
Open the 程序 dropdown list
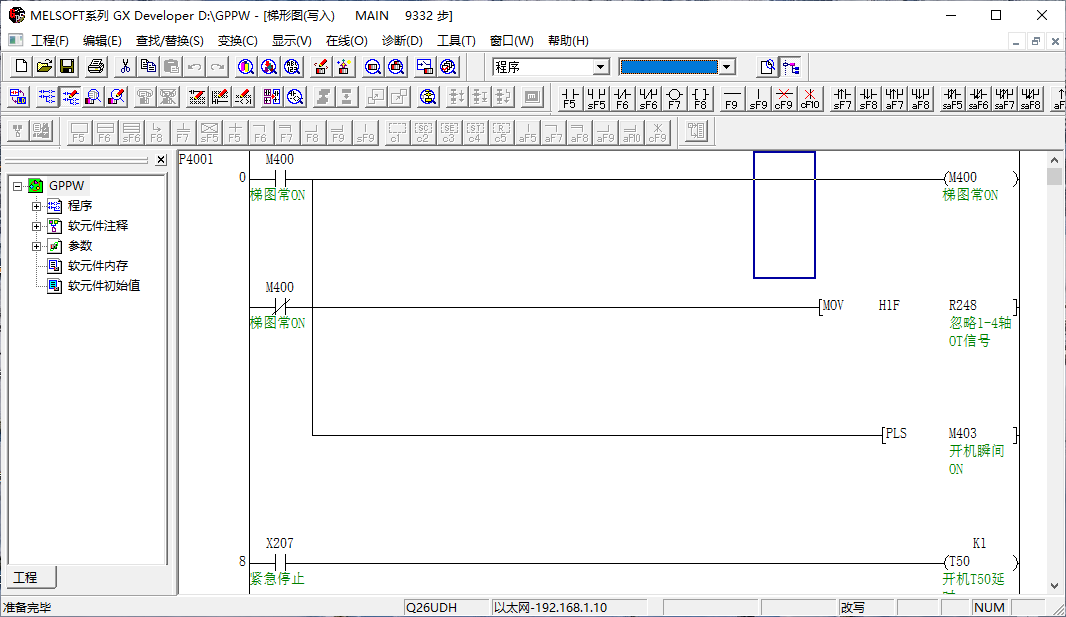pyautogui.click(x=601, y=67)
